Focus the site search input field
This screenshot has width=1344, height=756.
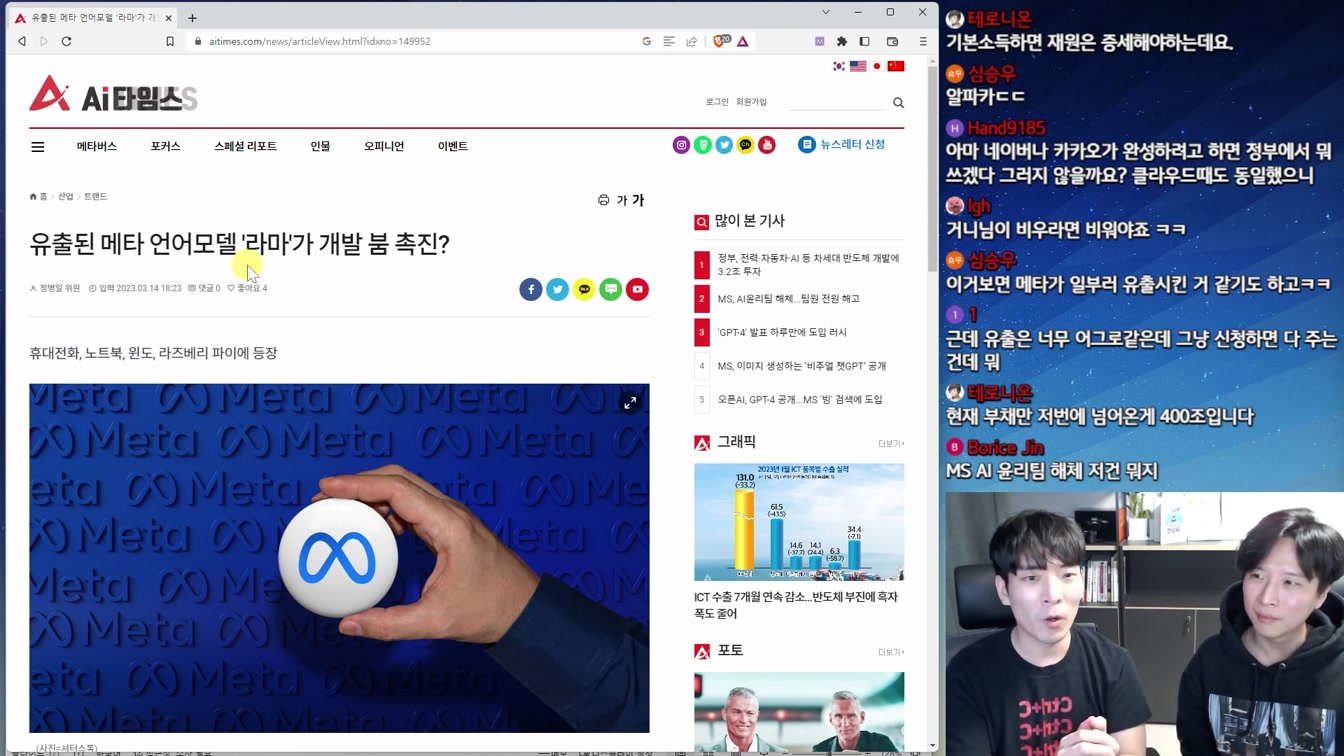click(x=836, y=102)
